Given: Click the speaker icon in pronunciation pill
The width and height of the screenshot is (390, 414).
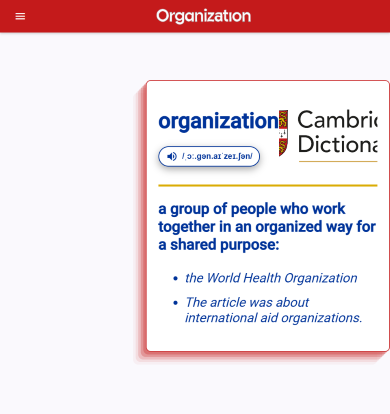Looking at the screenshot, I should tap(172, 156).
